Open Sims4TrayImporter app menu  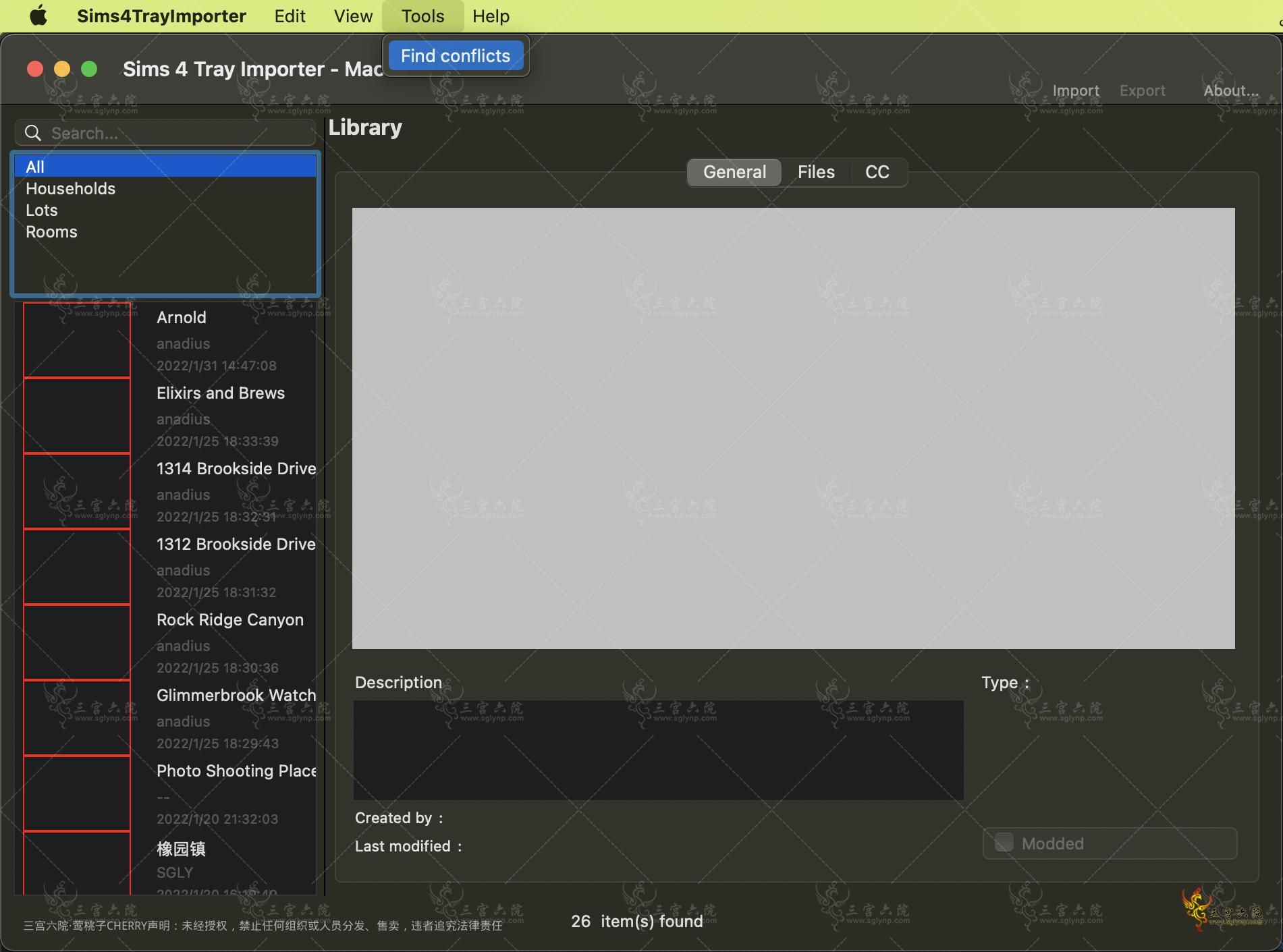161,16
